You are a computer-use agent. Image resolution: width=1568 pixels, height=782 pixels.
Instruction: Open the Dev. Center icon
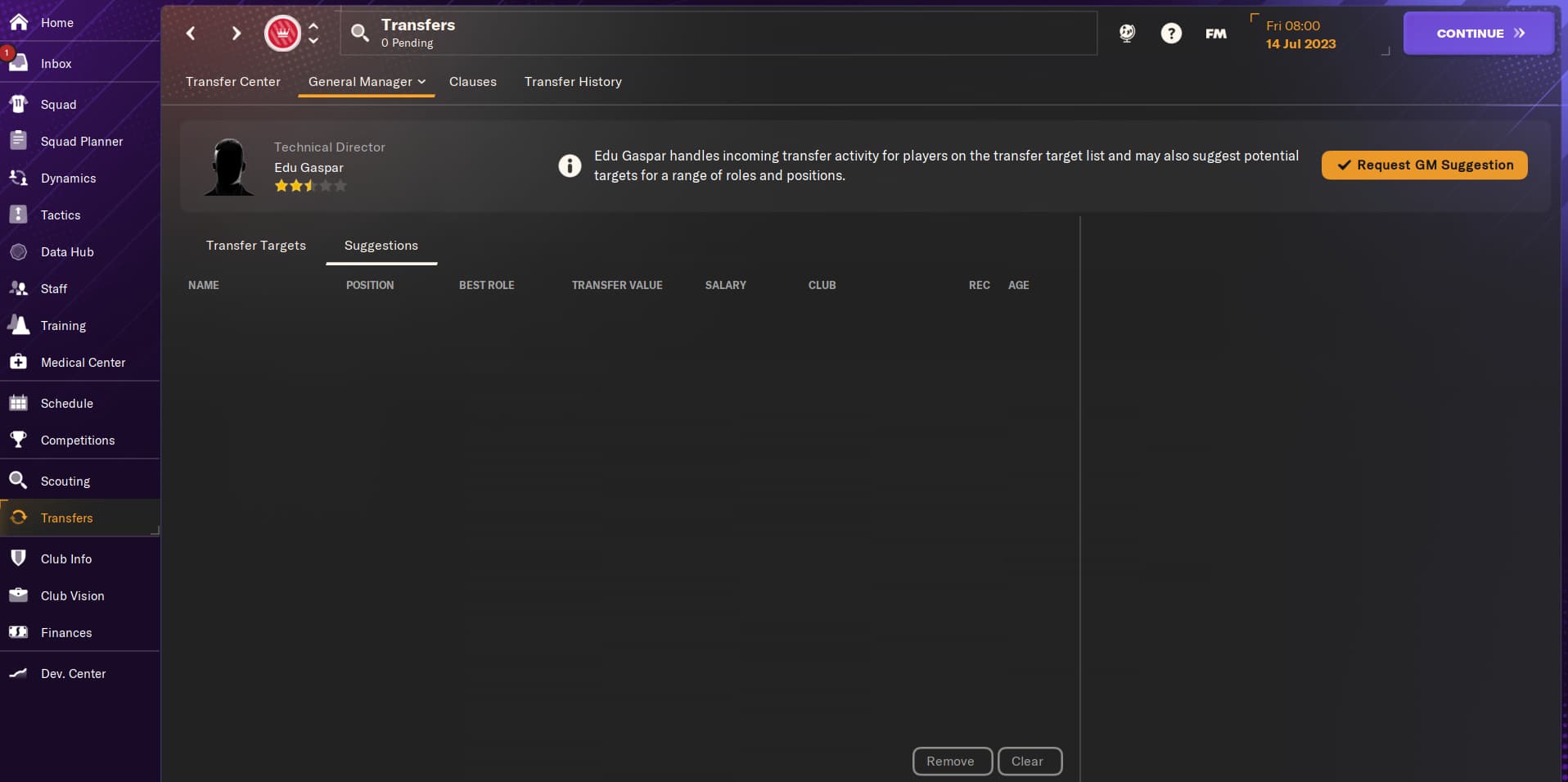point(18,673)
